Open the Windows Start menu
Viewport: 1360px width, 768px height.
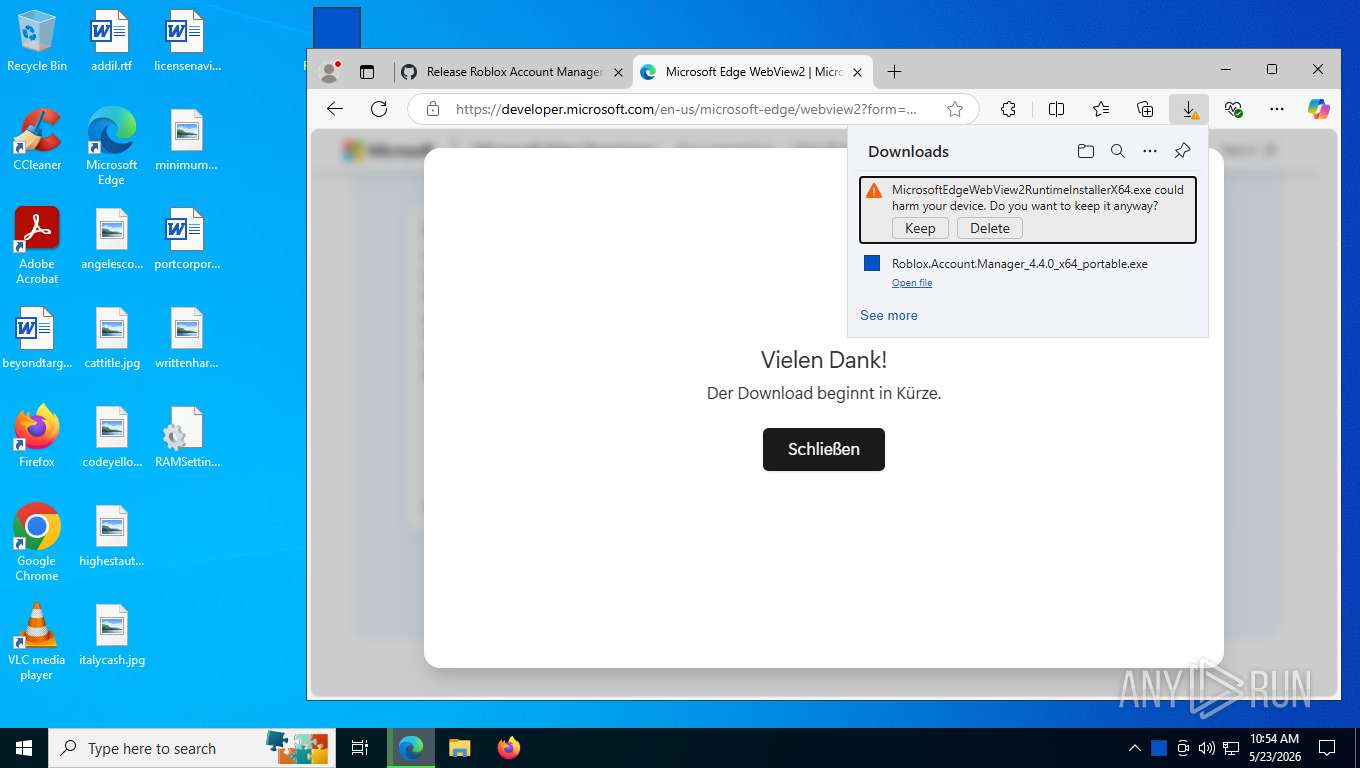24,748
